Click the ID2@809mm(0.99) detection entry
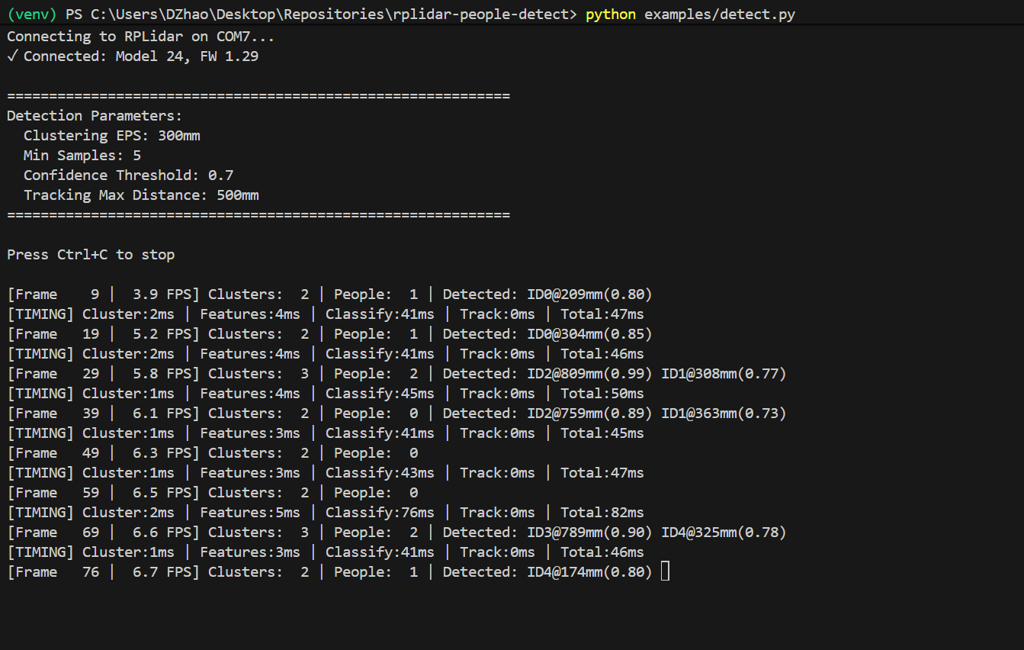 pyautogui.click(x=590, y=374)
